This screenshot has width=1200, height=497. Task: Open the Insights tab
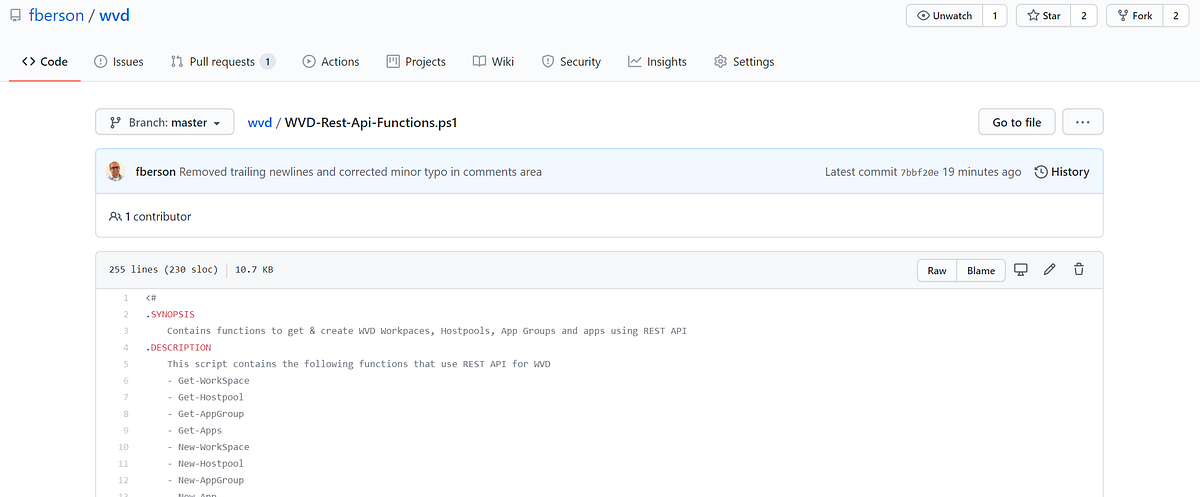click(x=657, y=61)
